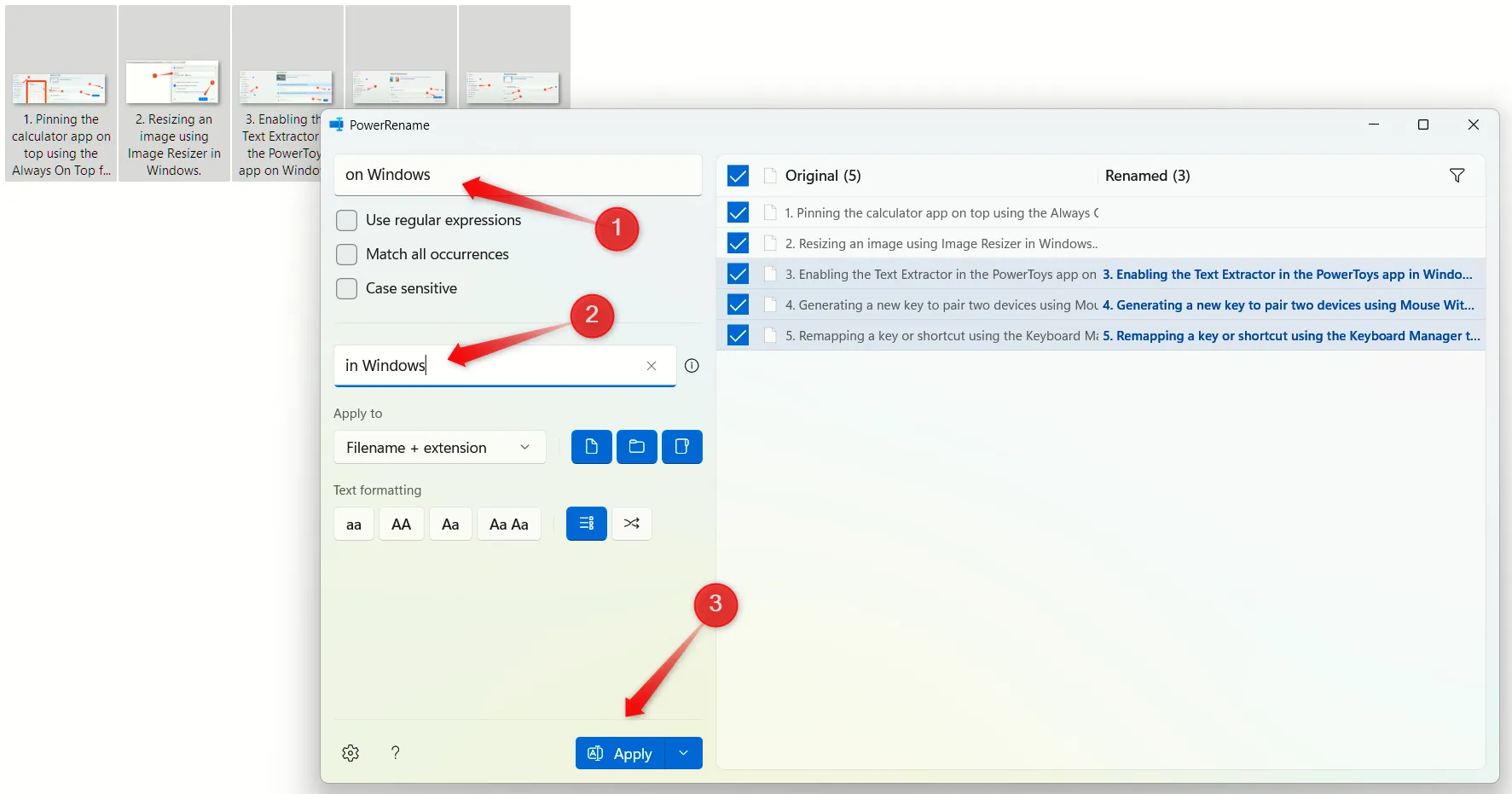Click the 'on Windows' search field
The width and height of the screenshot is (1512, 794).
pos(518,175)
